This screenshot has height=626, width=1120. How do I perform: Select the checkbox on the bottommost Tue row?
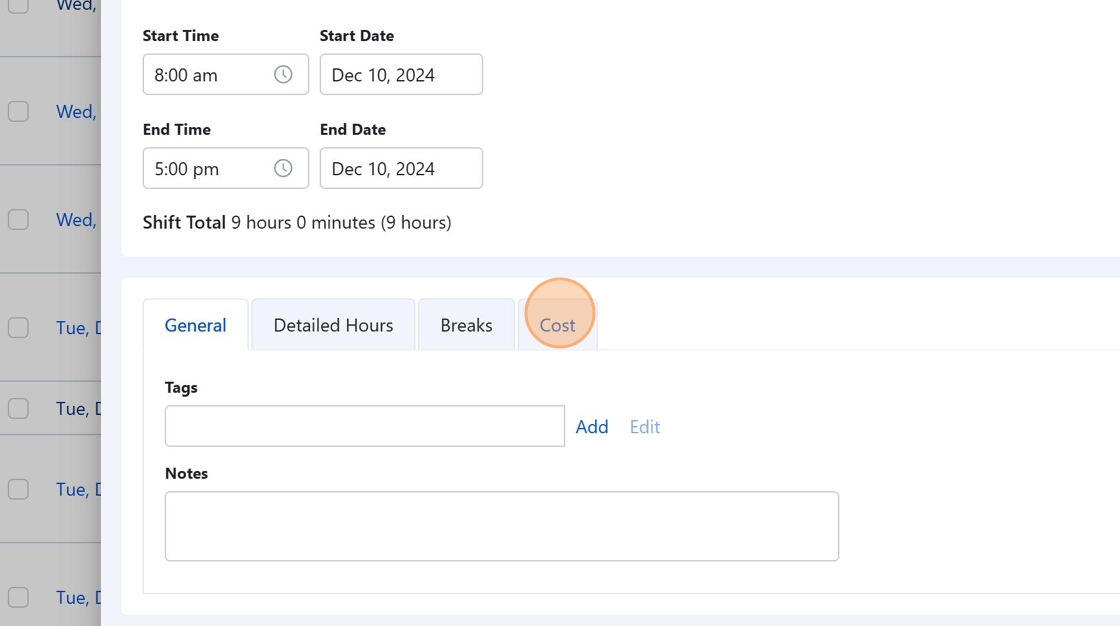point(18,597)
